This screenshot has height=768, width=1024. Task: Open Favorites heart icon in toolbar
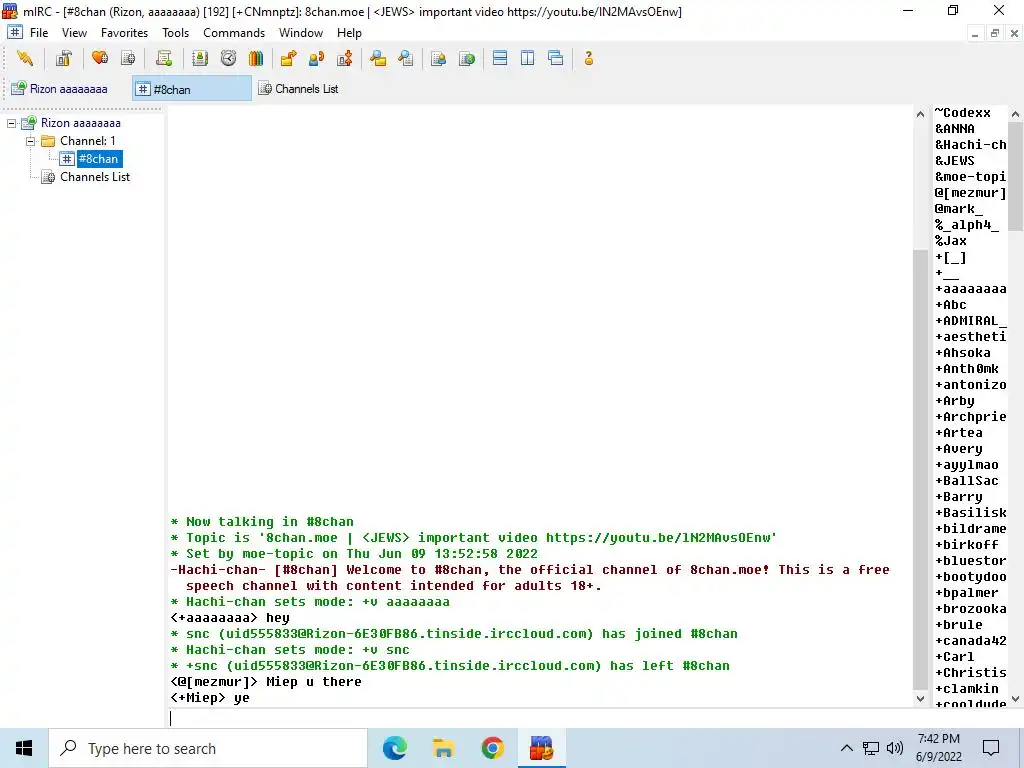point(100,59)
